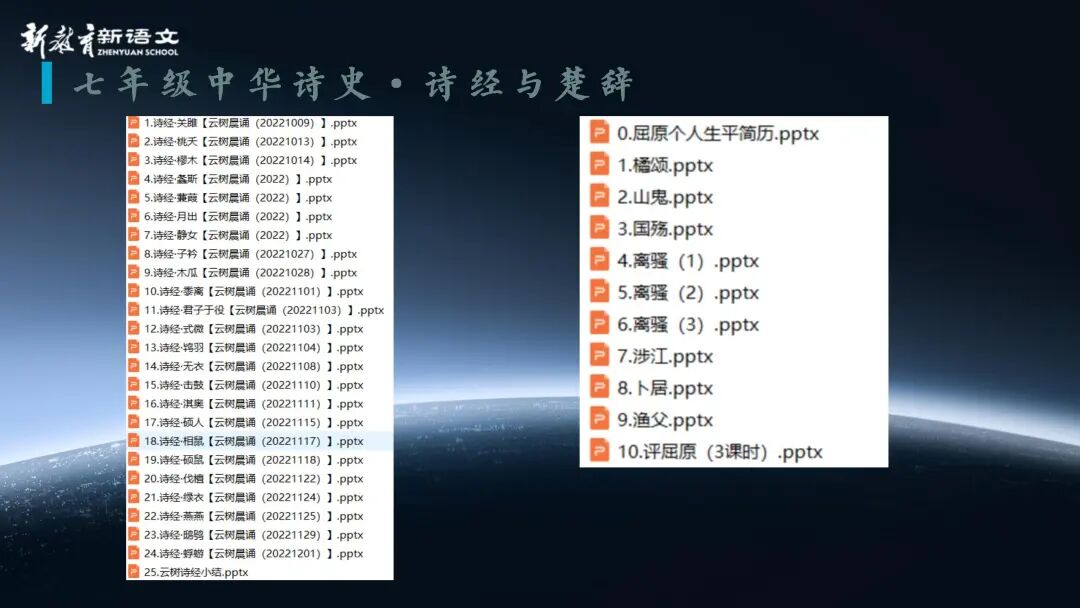Click the slide title 七年级中华诗史·诗经与楚辞
This screenshot has height=608, width=1080.
pos(353,84)
